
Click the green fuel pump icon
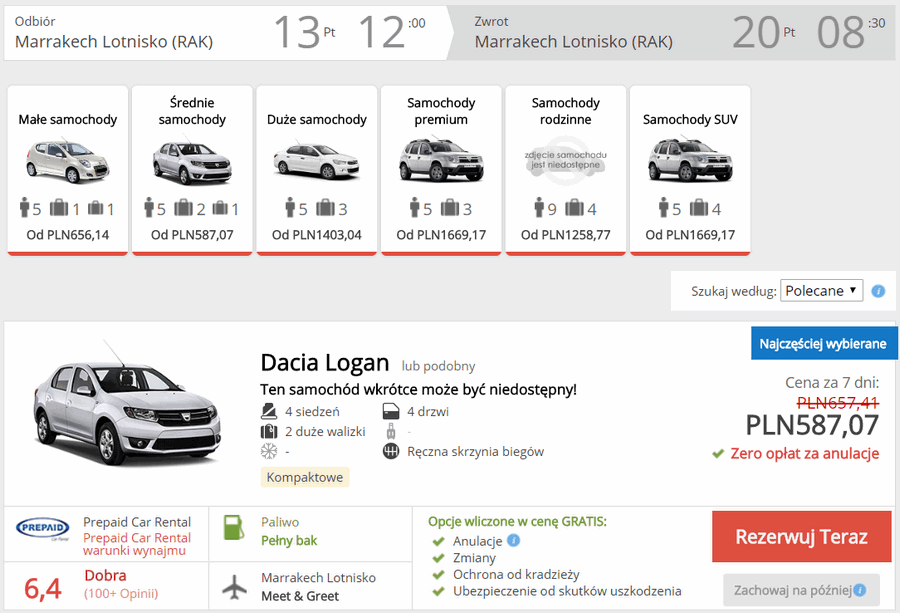pyautogui.click(x=234, y=530)
